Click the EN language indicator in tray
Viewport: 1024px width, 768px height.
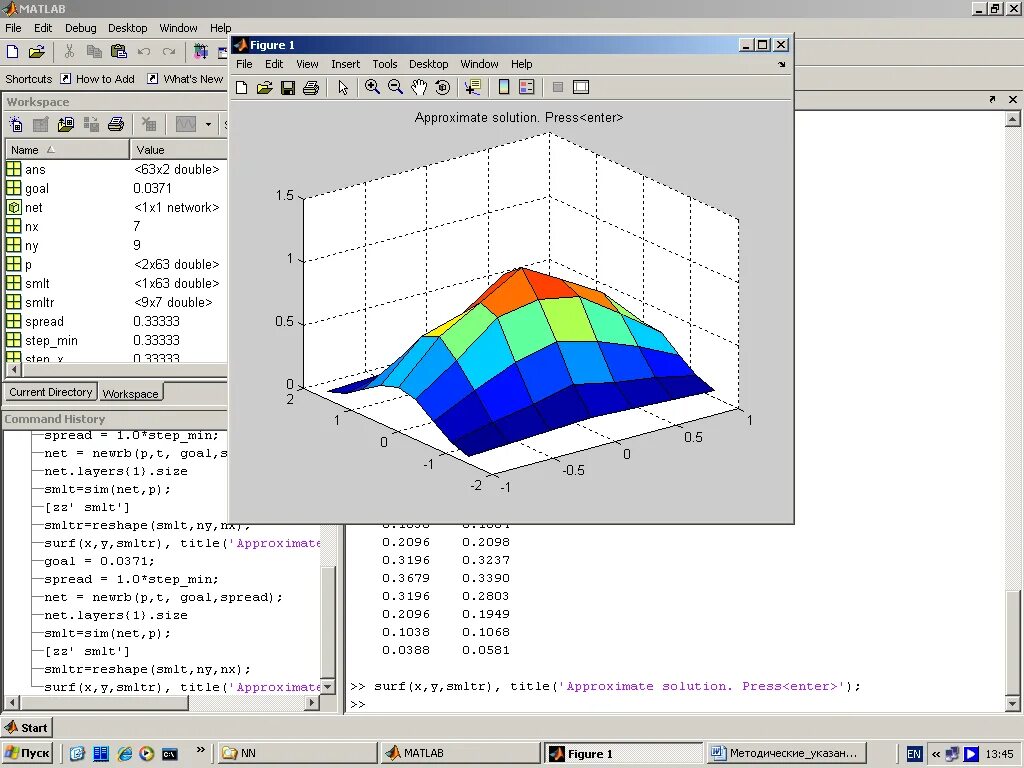tap(914, 754)
